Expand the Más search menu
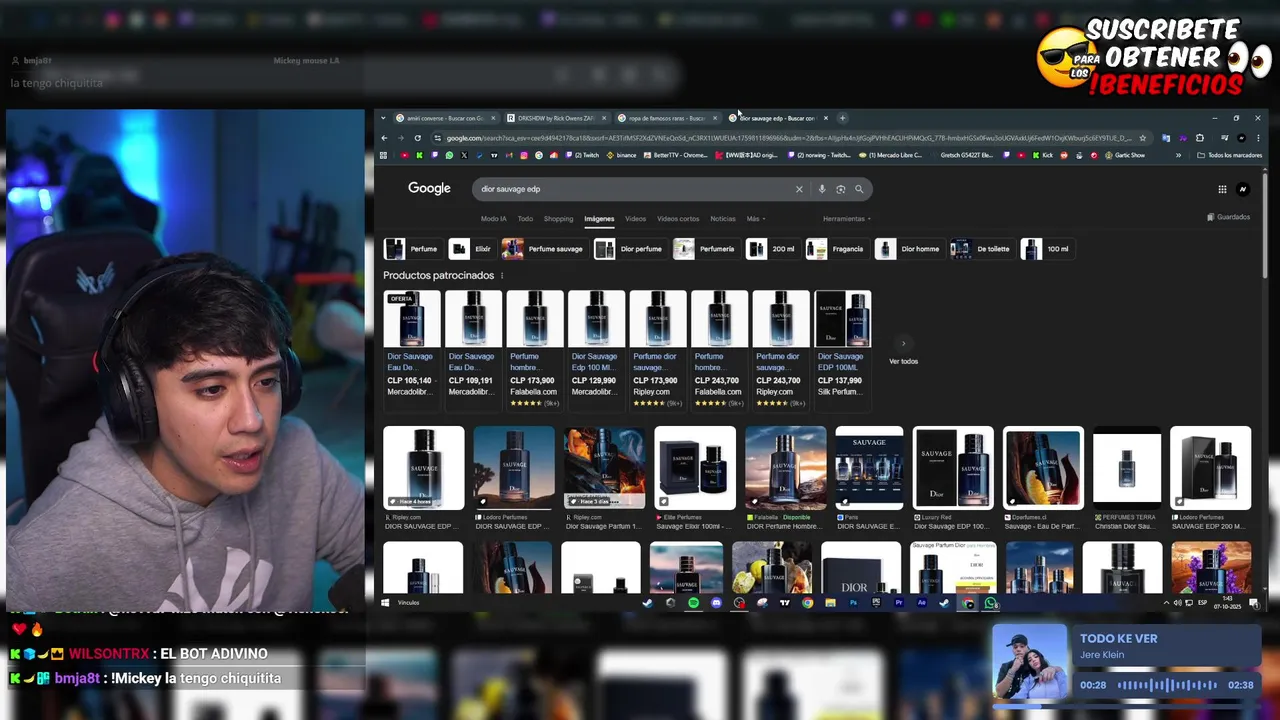Image resolution: width=1280 pixels, height=720 pixels. (x=755, y=219)
